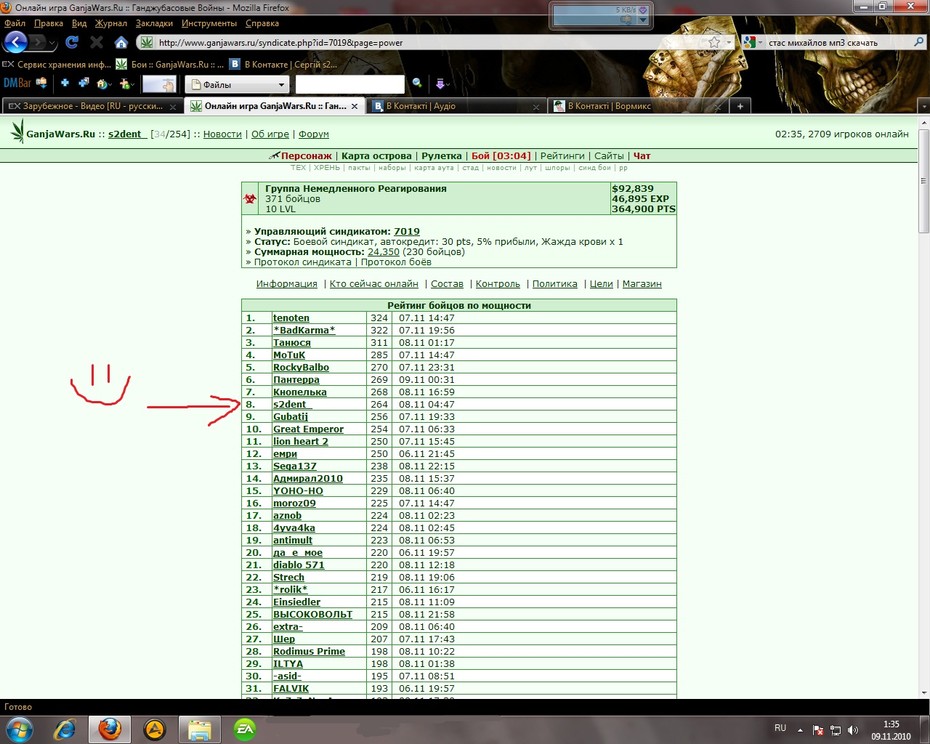This screenshot has height=744, width=930.
Task: Click the DMBar search magnifier icon
Action: point(417,83)
